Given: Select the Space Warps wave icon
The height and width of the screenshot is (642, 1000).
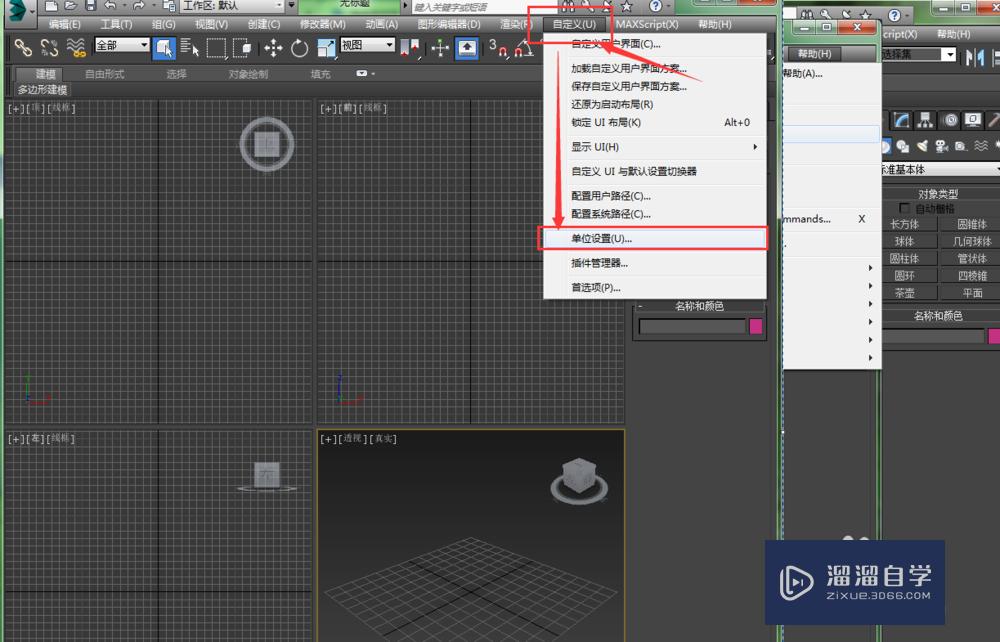Looking at the screenshot, I should tap(981, 147).
